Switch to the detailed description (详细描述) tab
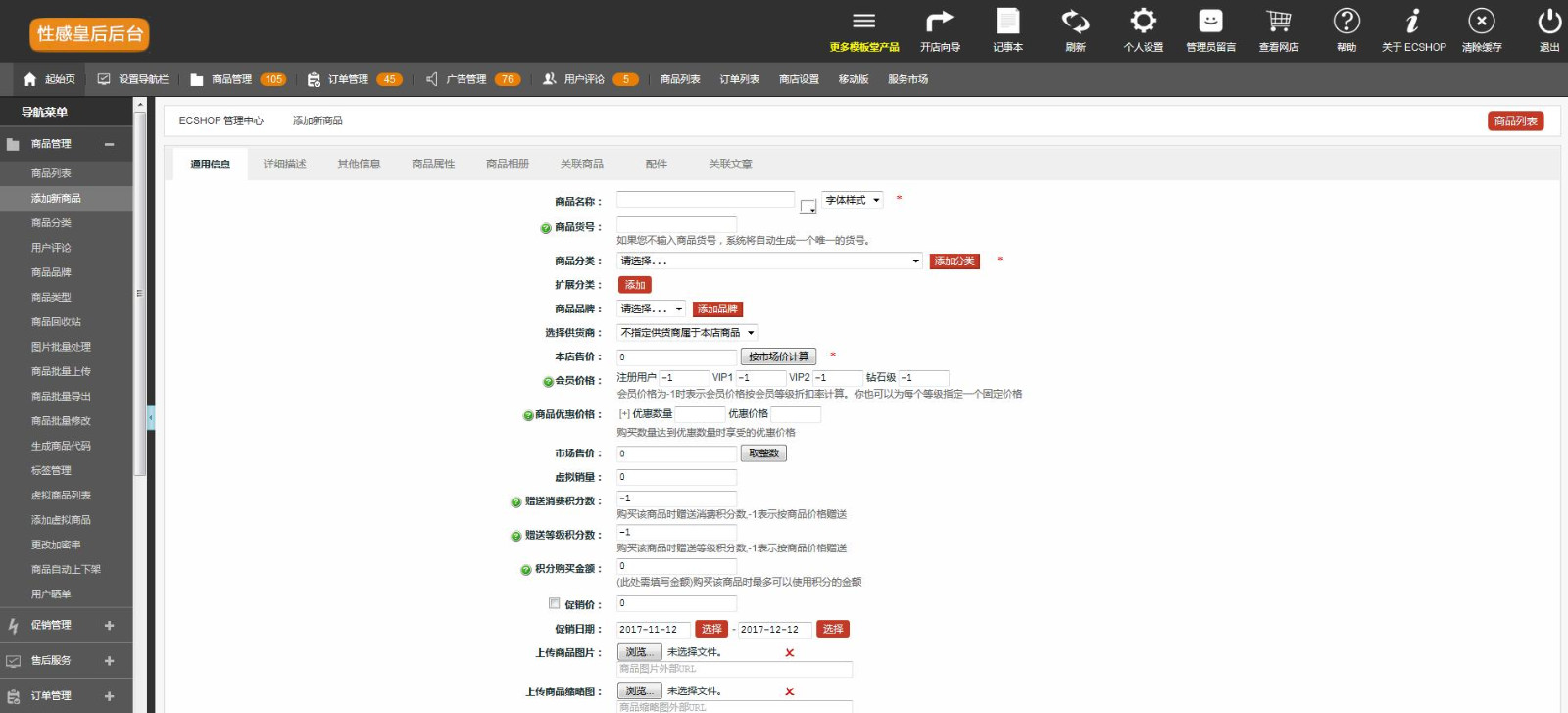Screen dimensions: 1568x713 click(284, 165)
